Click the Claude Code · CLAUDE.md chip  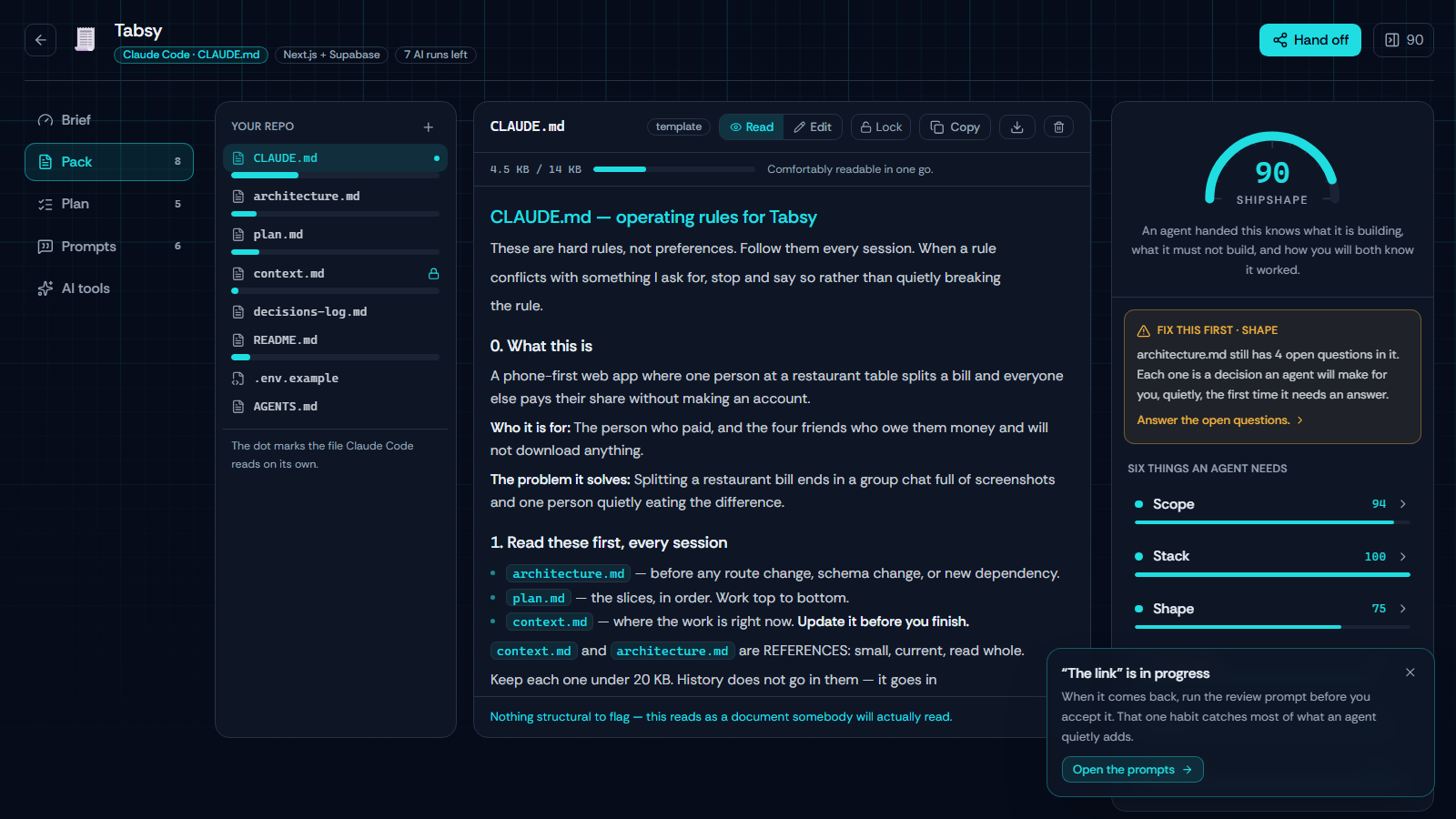(191, 55)
